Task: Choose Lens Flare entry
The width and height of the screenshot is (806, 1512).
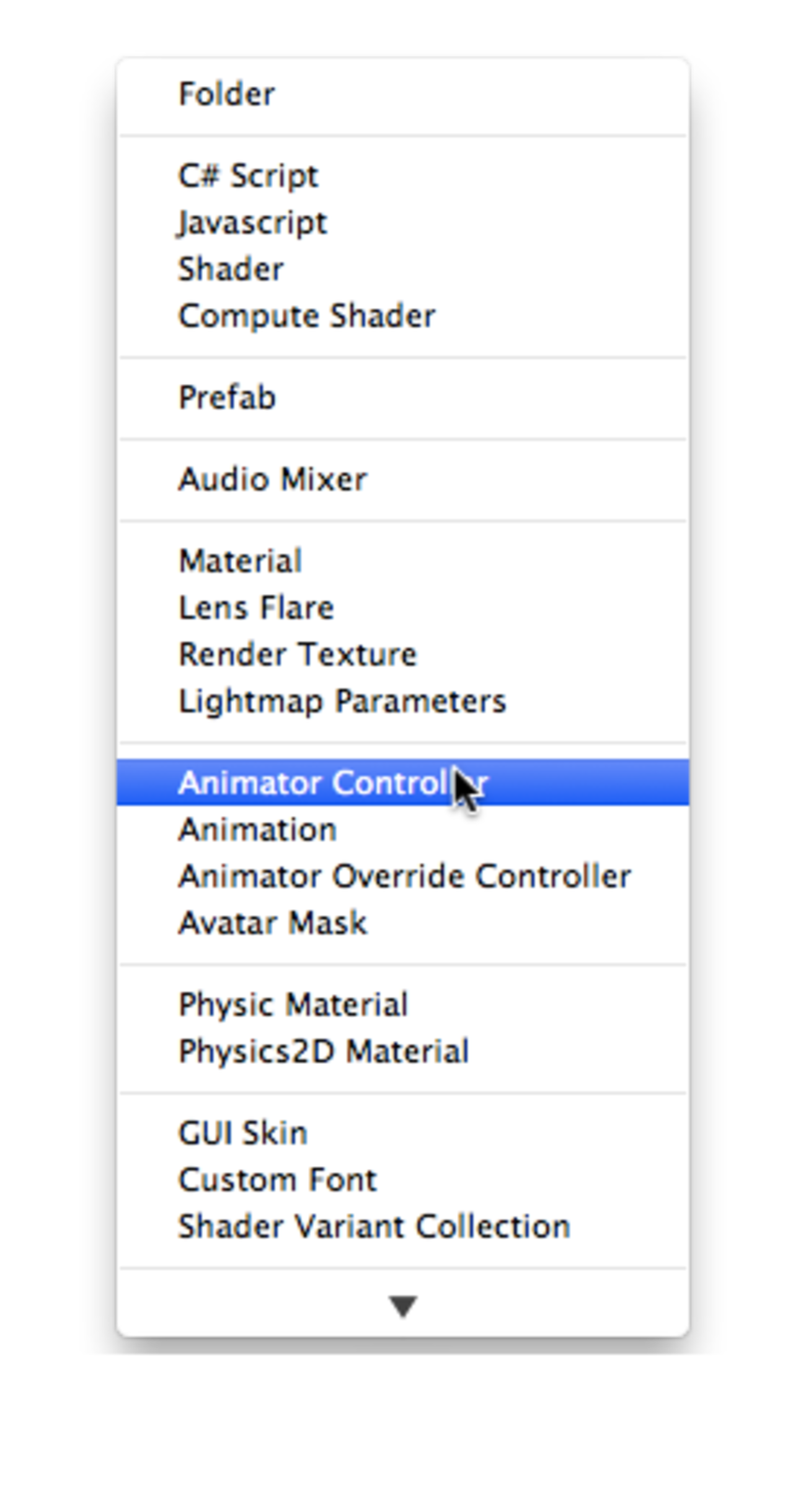Action: (256, 608)
